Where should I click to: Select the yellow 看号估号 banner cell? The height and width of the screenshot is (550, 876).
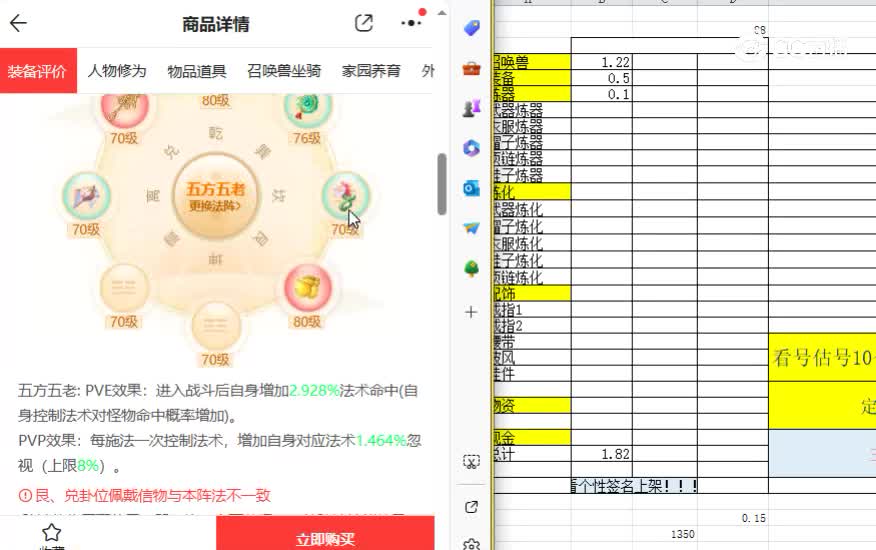click(x=822, y=358)
